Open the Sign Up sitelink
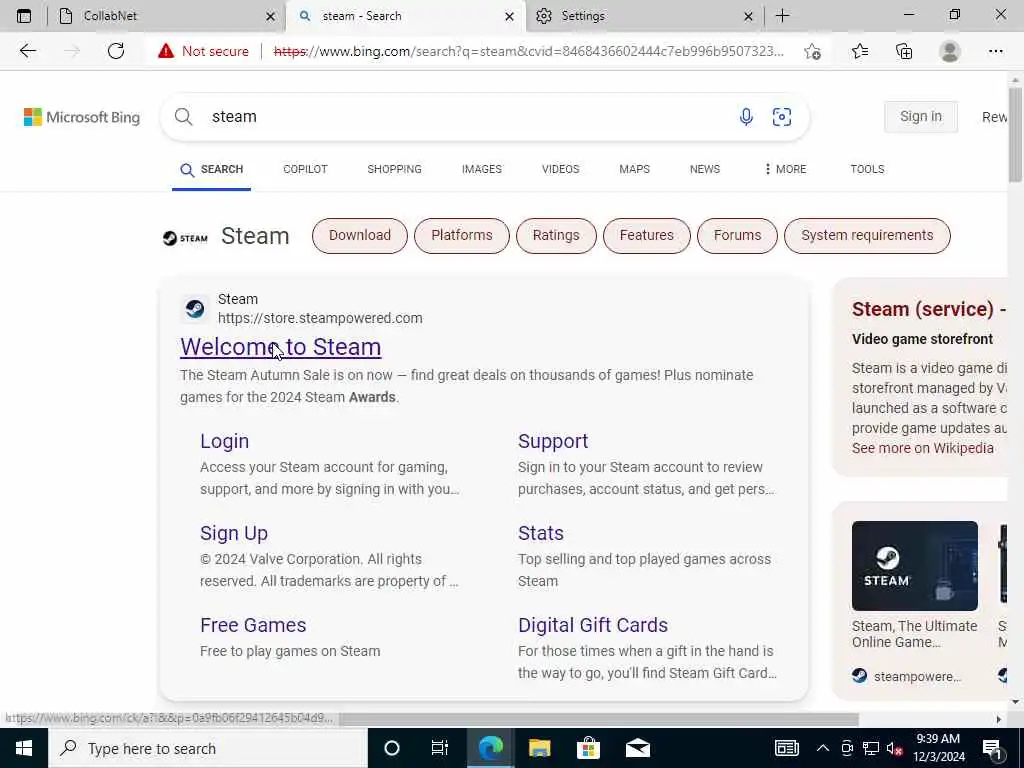The width and height of the screenshot is (1024, 768). coord(234,534)
